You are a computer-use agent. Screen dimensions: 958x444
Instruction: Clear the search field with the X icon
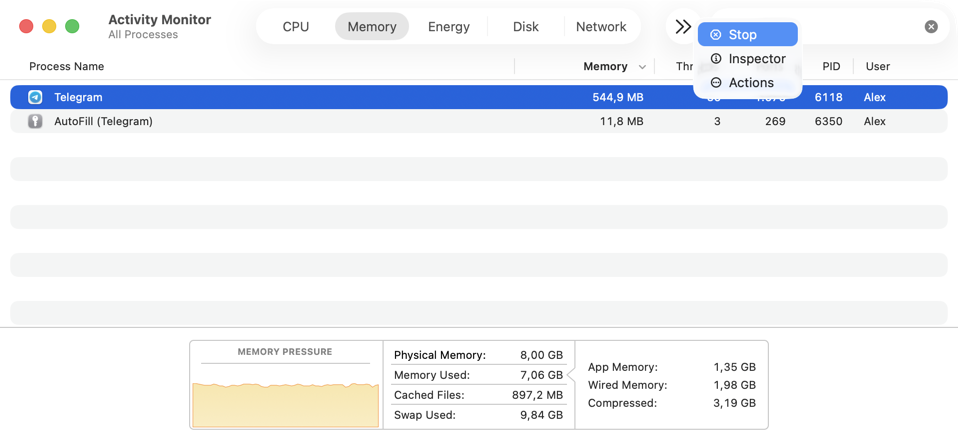click(931, 27)
